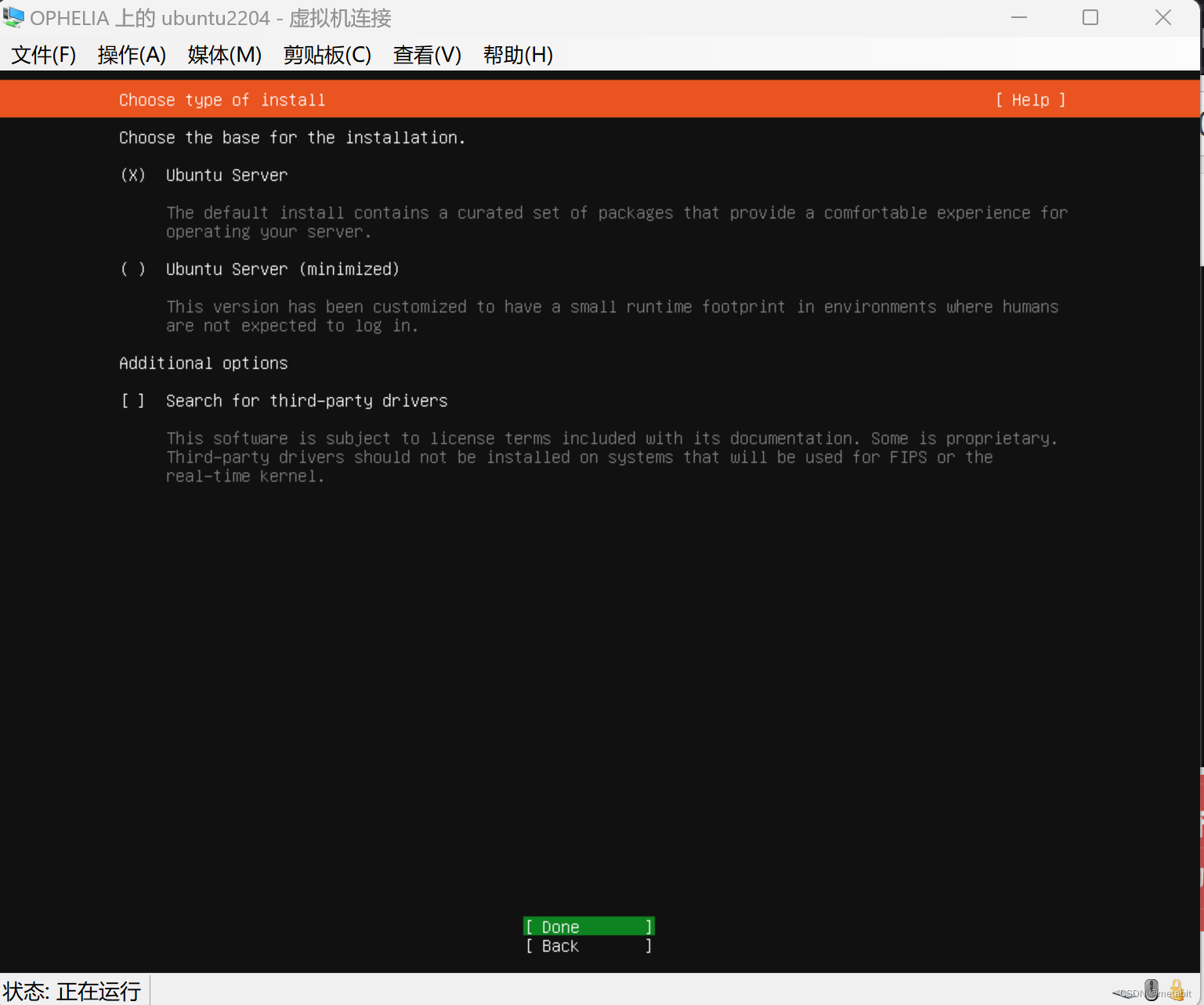Click the virtual machine connection window icon
This screenshot has width=1204, height=1005.
point(14,17)
